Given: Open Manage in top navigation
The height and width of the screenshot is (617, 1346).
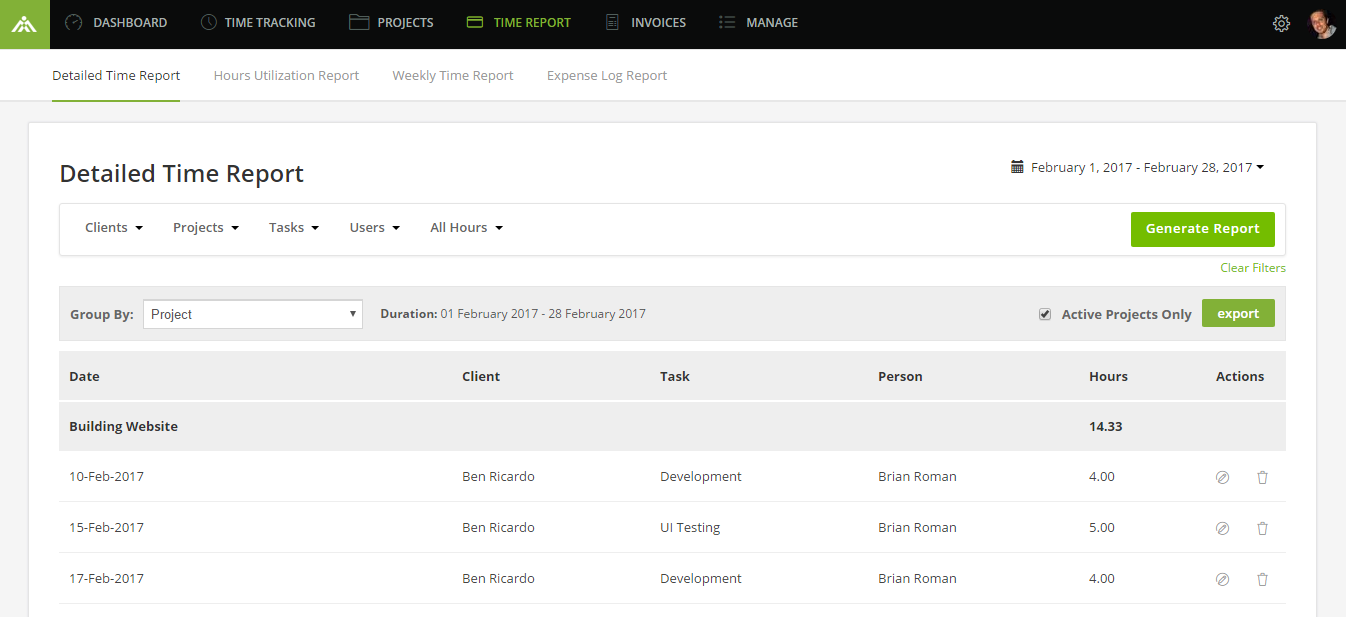Looking at the screenshot, I should coord(759,22).
